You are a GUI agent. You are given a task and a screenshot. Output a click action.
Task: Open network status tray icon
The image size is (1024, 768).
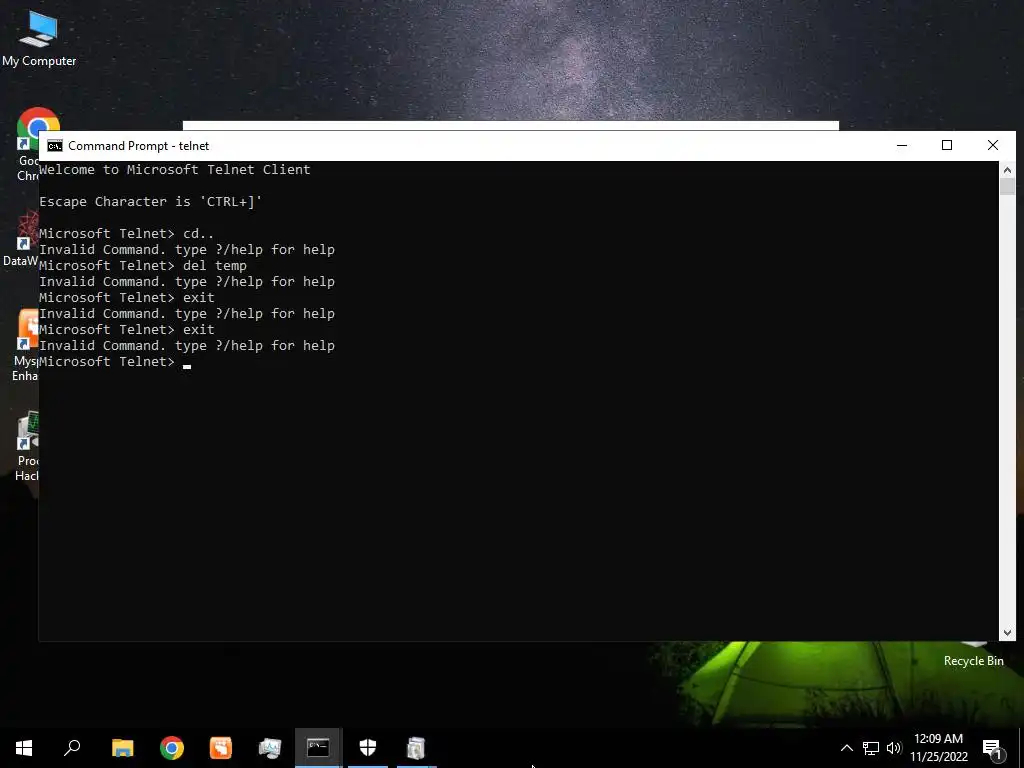tap(871, 748)
